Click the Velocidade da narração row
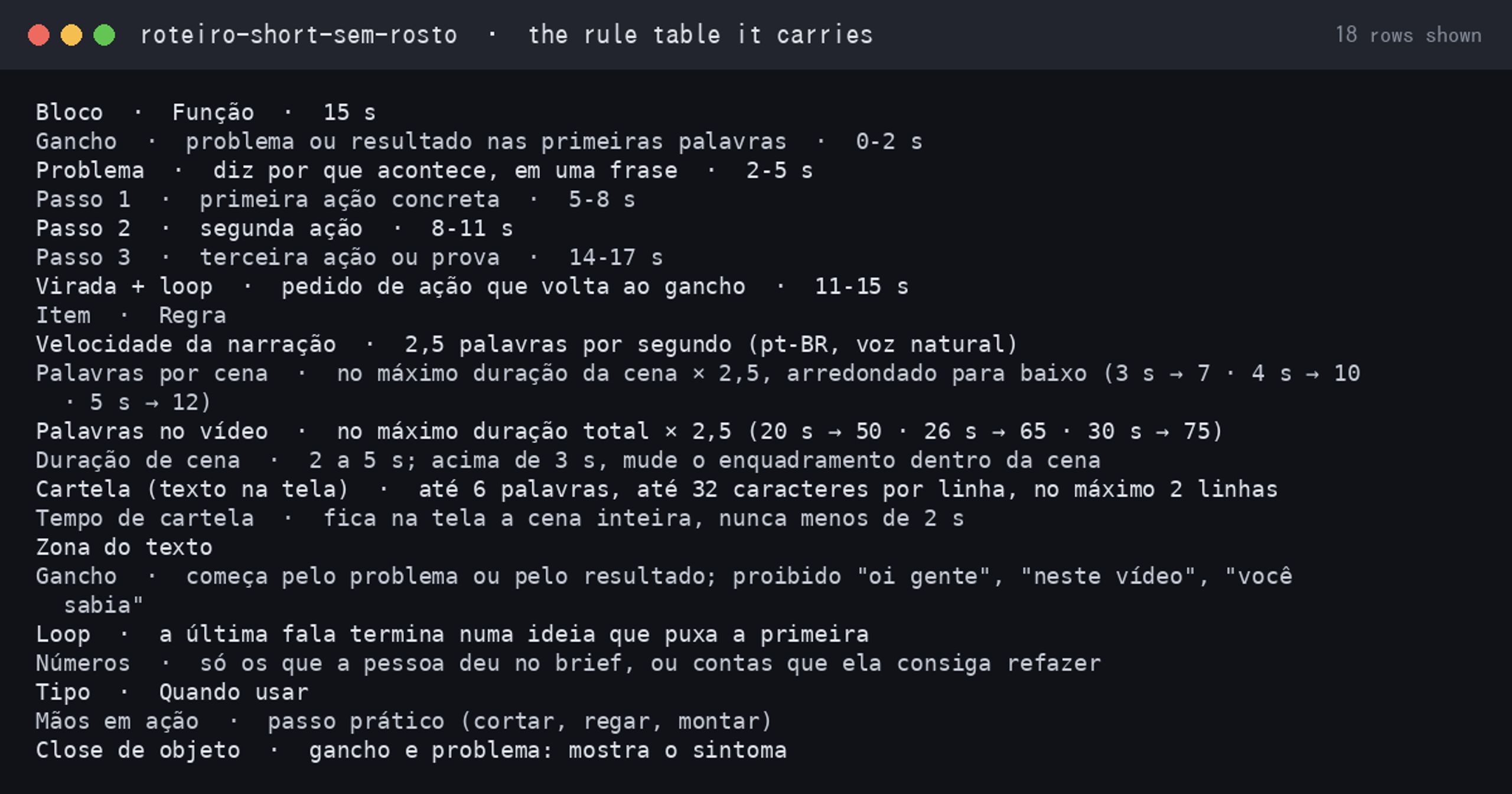Image resolution: width=1512 pixels, height=794 pixels. pos(527,344)
